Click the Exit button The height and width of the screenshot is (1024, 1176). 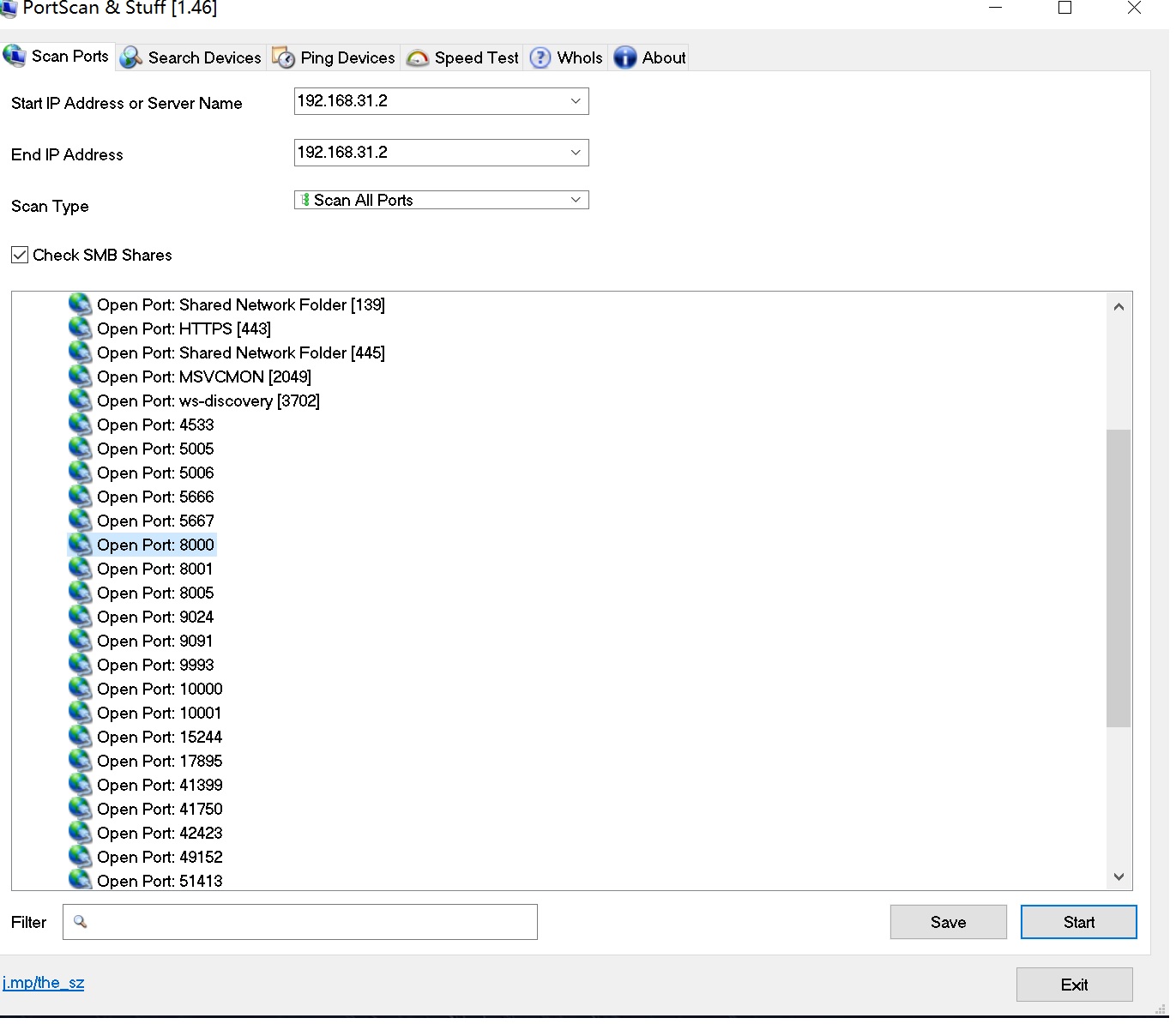coord(1075,985)
